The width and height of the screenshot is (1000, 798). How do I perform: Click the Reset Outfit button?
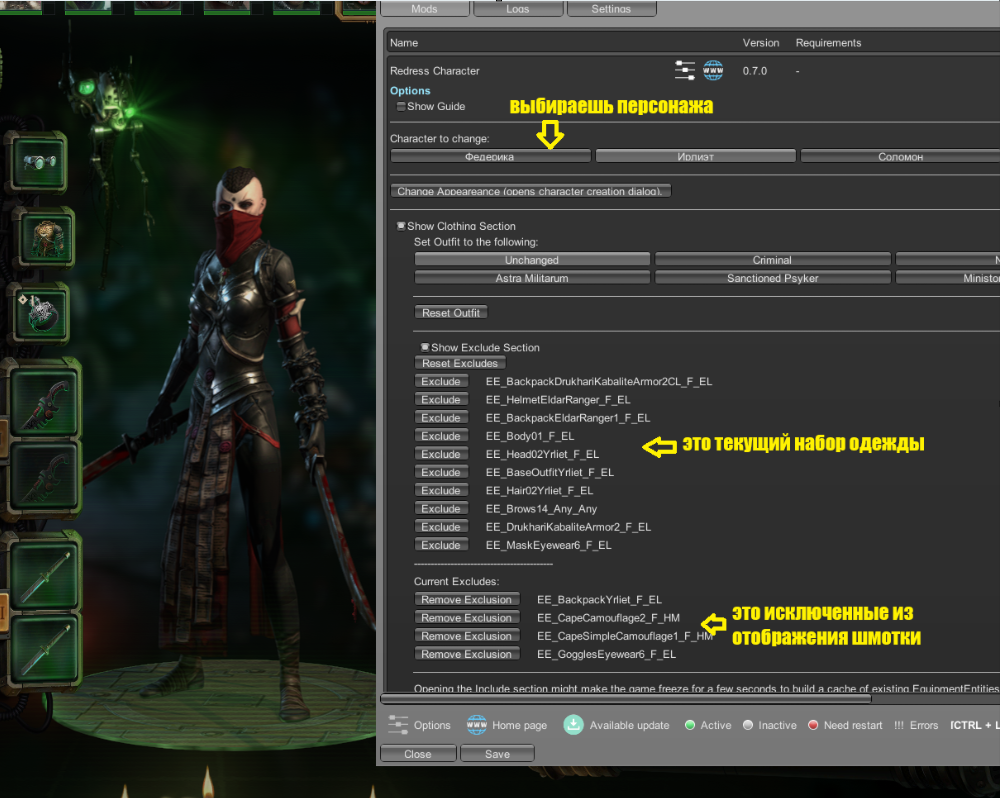click(x=451, y=313)
